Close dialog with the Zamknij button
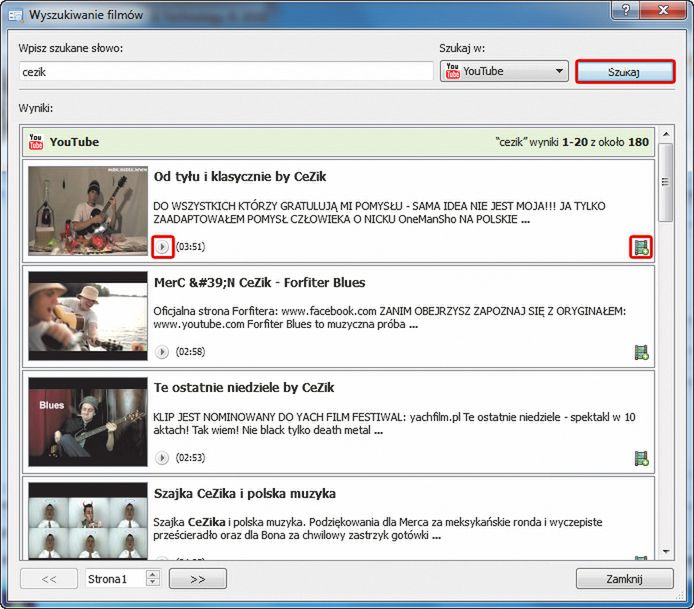 pyautogui.click(x=625, y=579)
